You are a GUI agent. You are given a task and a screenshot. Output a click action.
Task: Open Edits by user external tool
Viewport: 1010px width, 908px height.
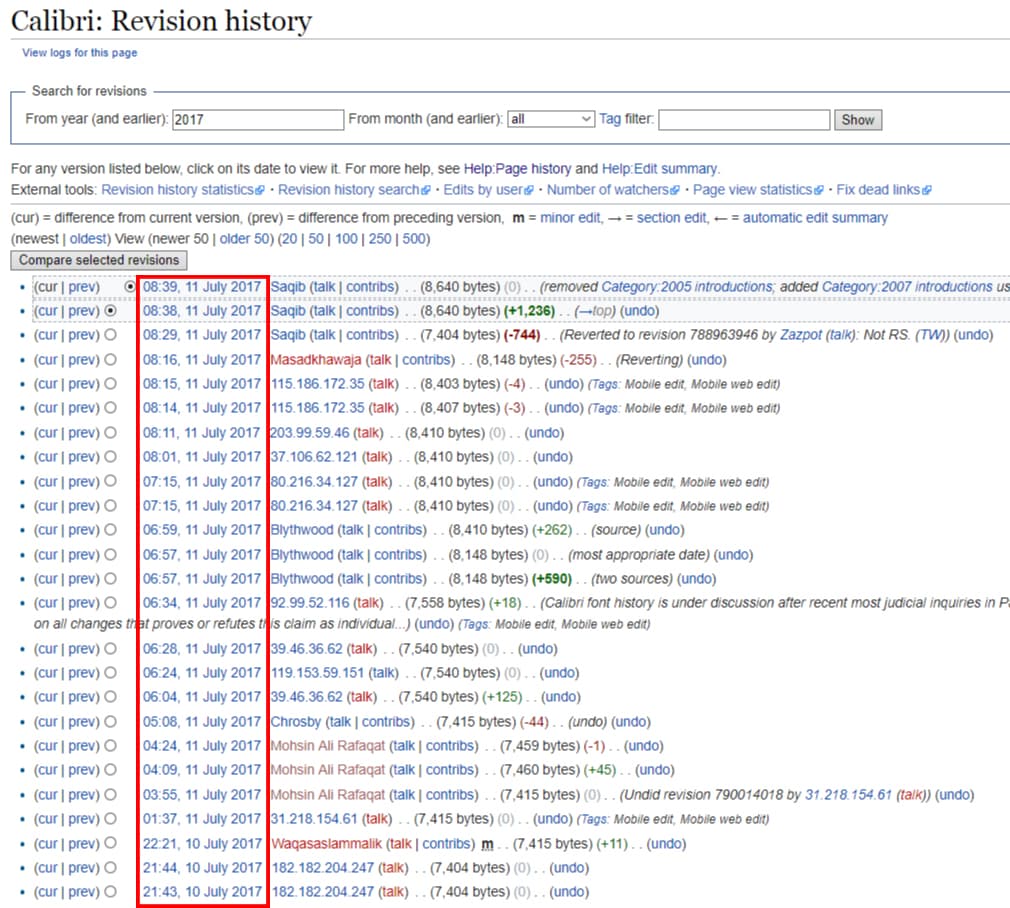(x=488, y=190)
